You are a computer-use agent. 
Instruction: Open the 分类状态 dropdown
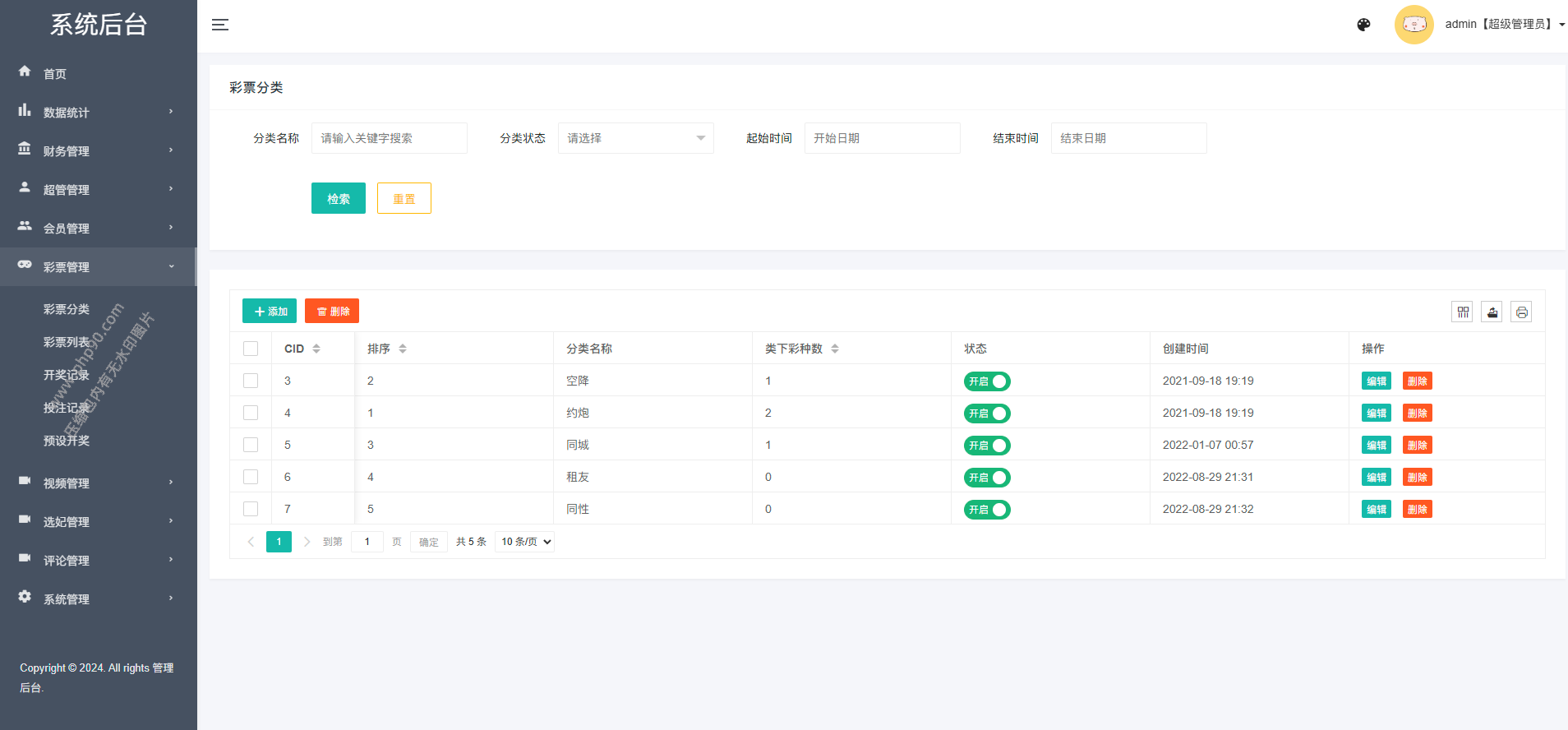point(635,138)
